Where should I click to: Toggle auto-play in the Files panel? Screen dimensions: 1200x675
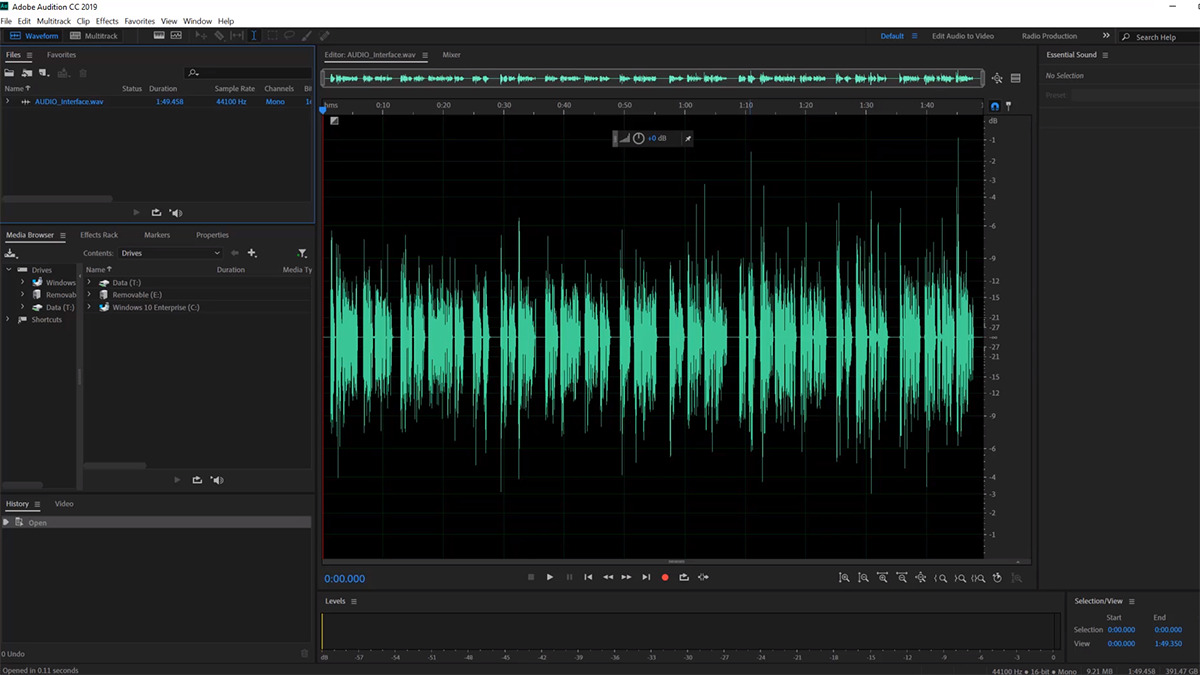176,212
